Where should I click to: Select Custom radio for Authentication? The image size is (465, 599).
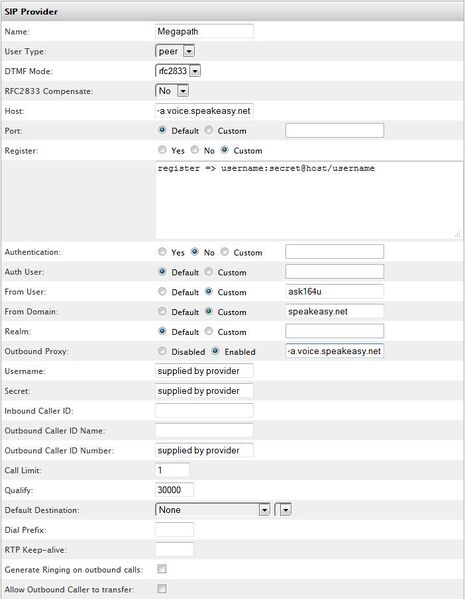point(225,252)
